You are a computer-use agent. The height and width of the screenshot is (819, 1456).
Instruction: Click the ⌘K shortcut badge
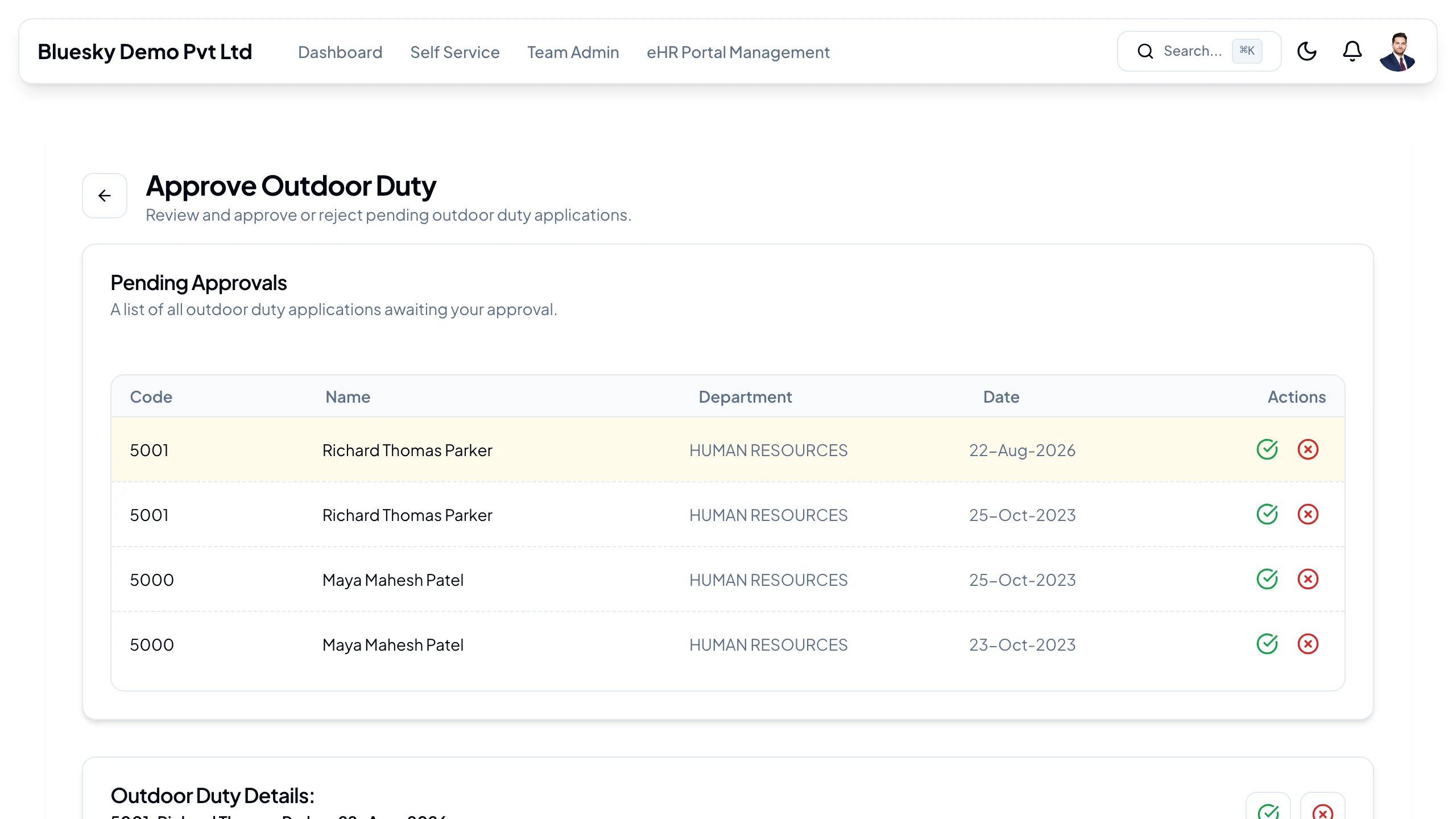coord(1247,51)
